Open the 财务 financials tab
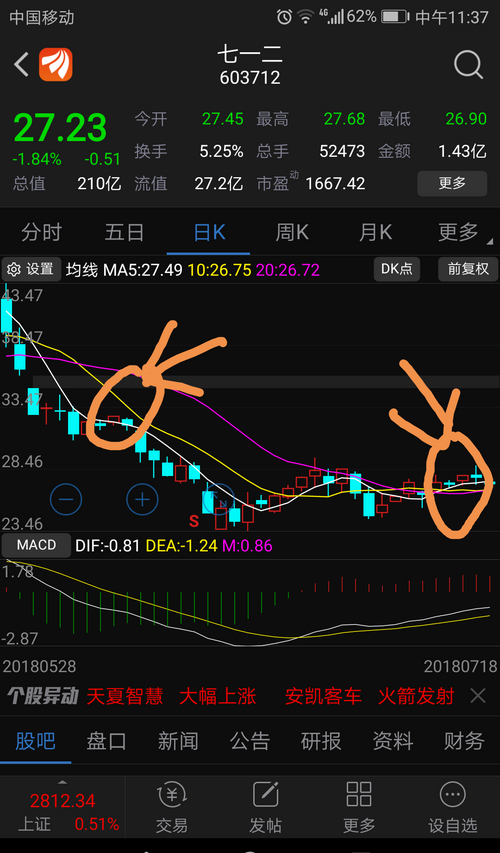The width and height of the screenshot is (500, 853). pyautogui.click(x=464, y=741)
